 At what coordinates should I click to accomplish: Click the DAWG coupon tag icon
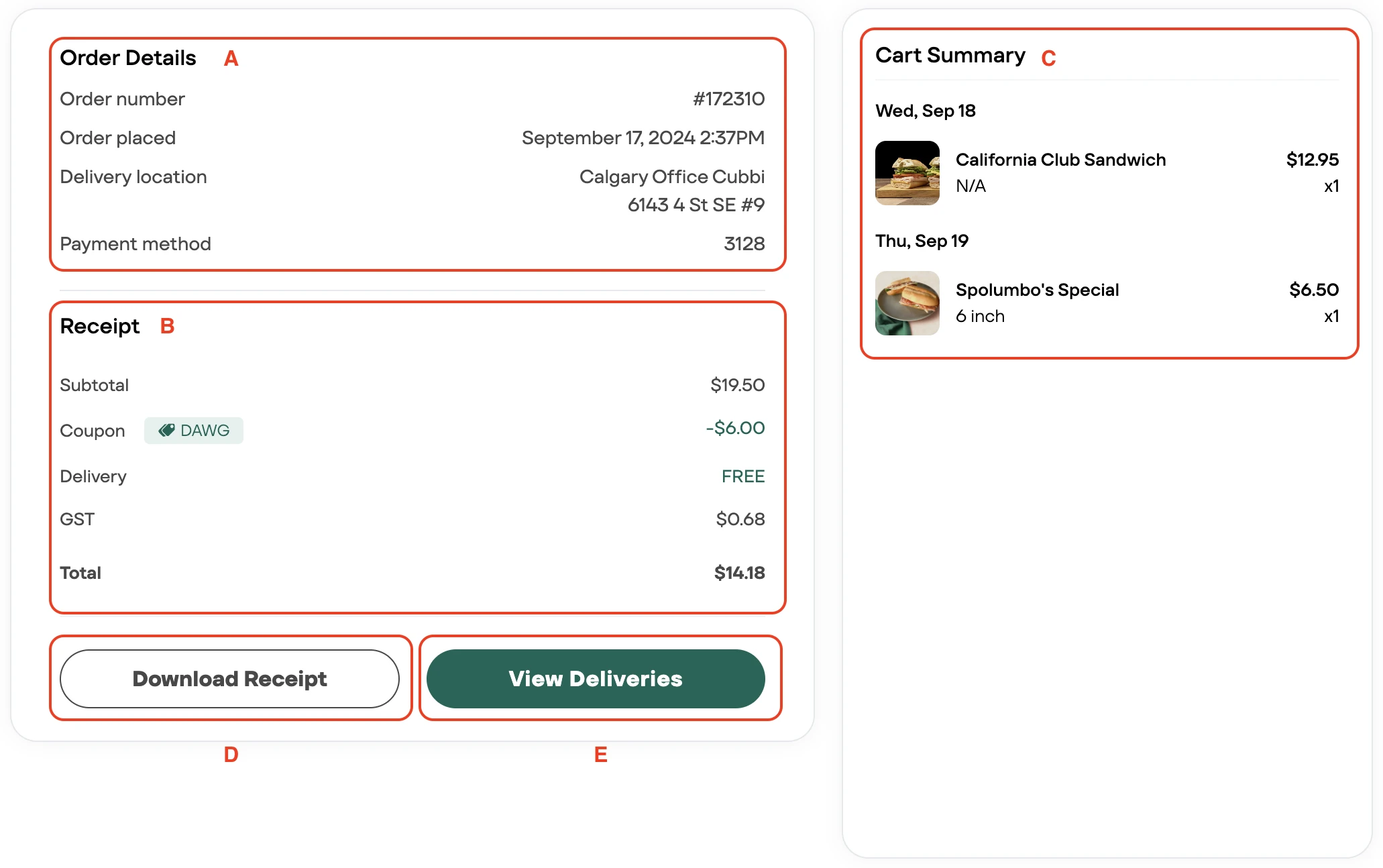[166, 430]
